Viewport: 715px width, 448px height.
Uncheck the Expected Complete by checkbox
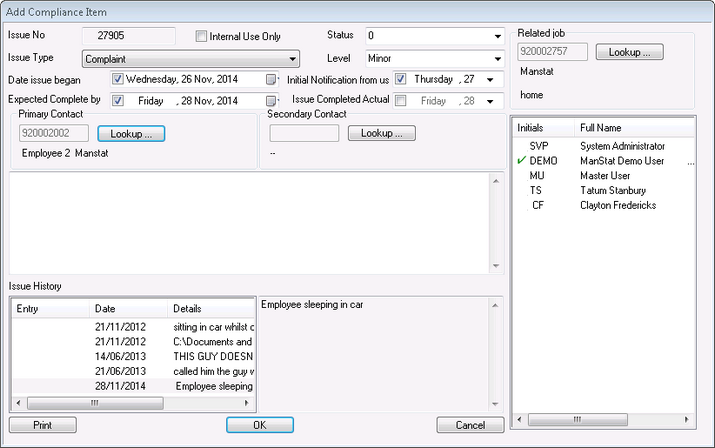(x=118, y=101)
